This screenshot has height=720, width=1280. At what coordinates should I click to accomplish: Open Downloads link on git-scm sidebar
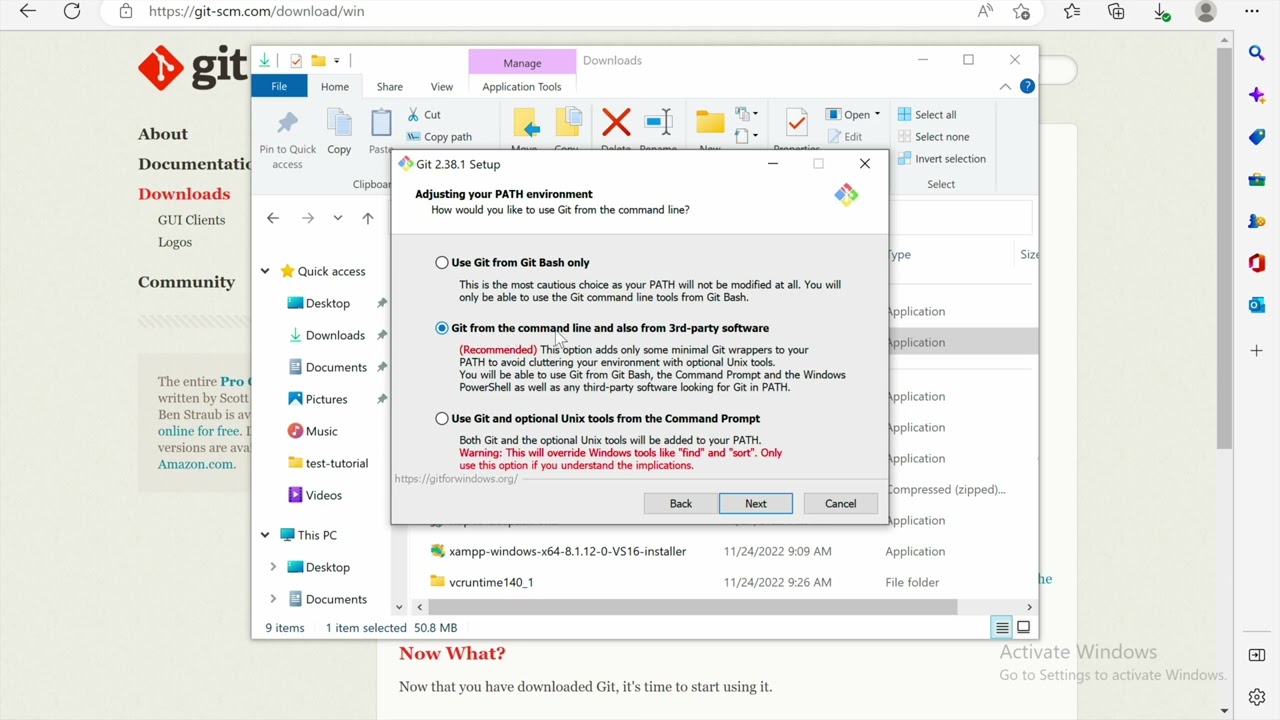pos(184,194)
